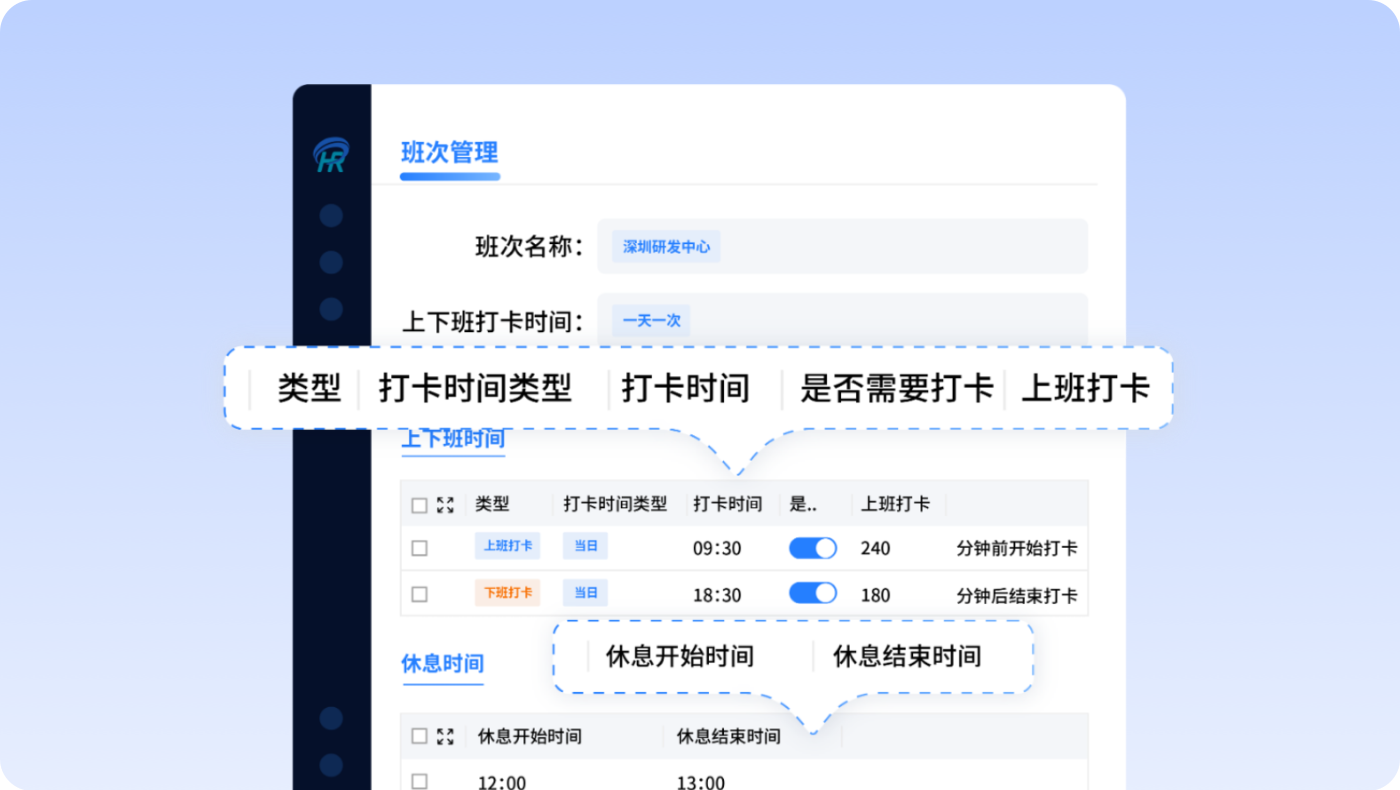Screen dimensions: 1400x790
Task: Toggle the switch in the 18:30 row
Action: (812, 594)
